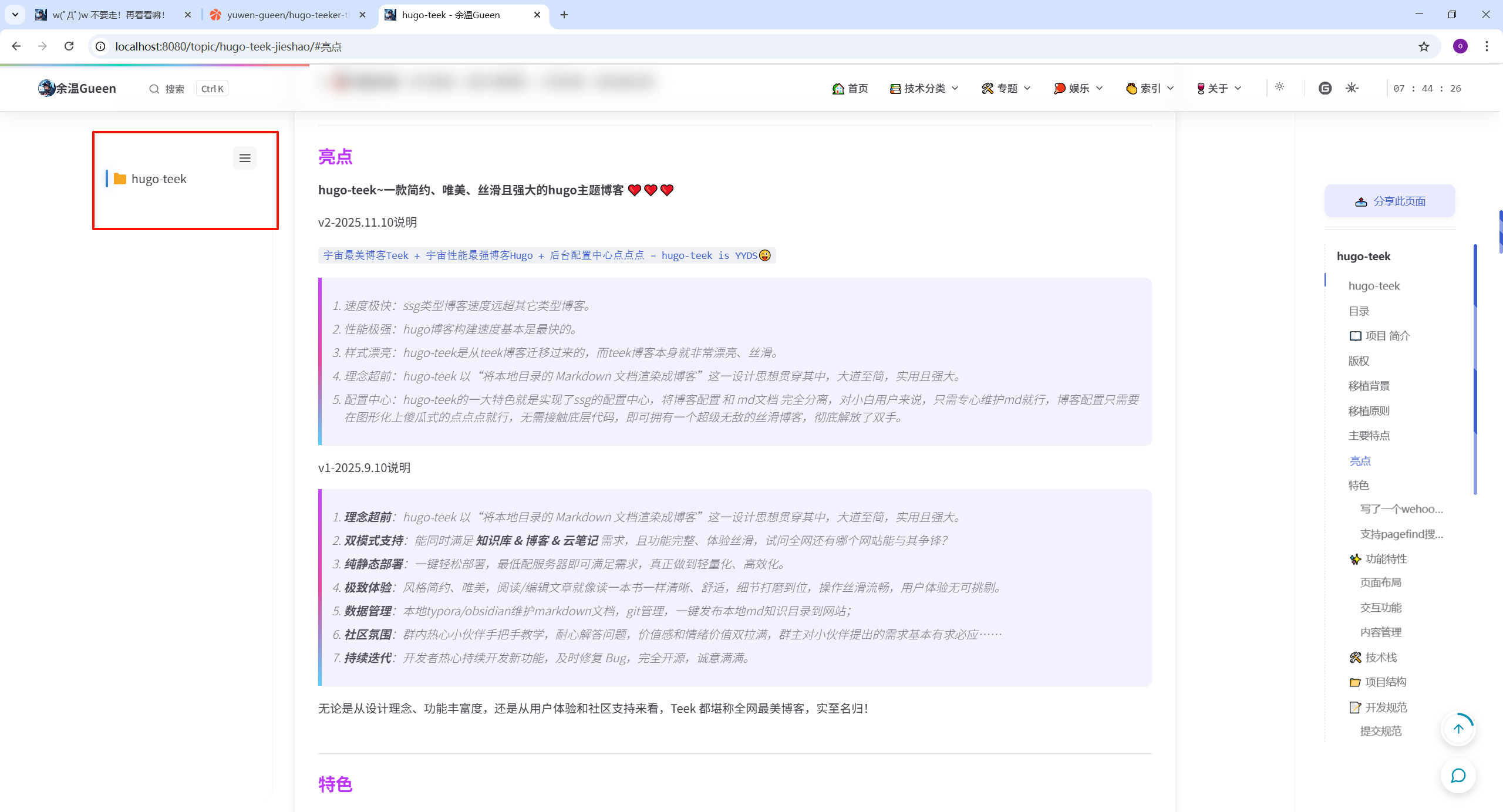Open the 关于 dropdown menu
The image size is (1503, 812).
pyautogui.click(x=1219, y=88)
